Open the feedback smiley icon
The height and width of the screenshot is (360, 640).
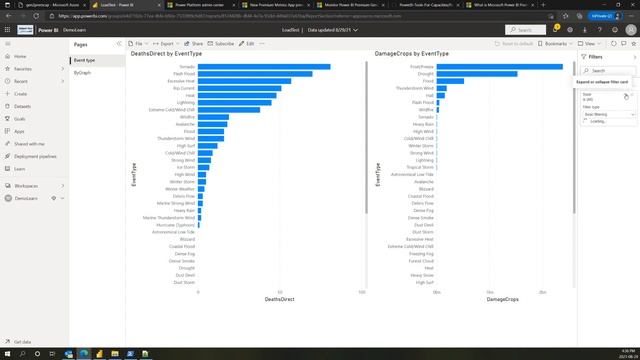pyautogui.click(x=615, y=30)
